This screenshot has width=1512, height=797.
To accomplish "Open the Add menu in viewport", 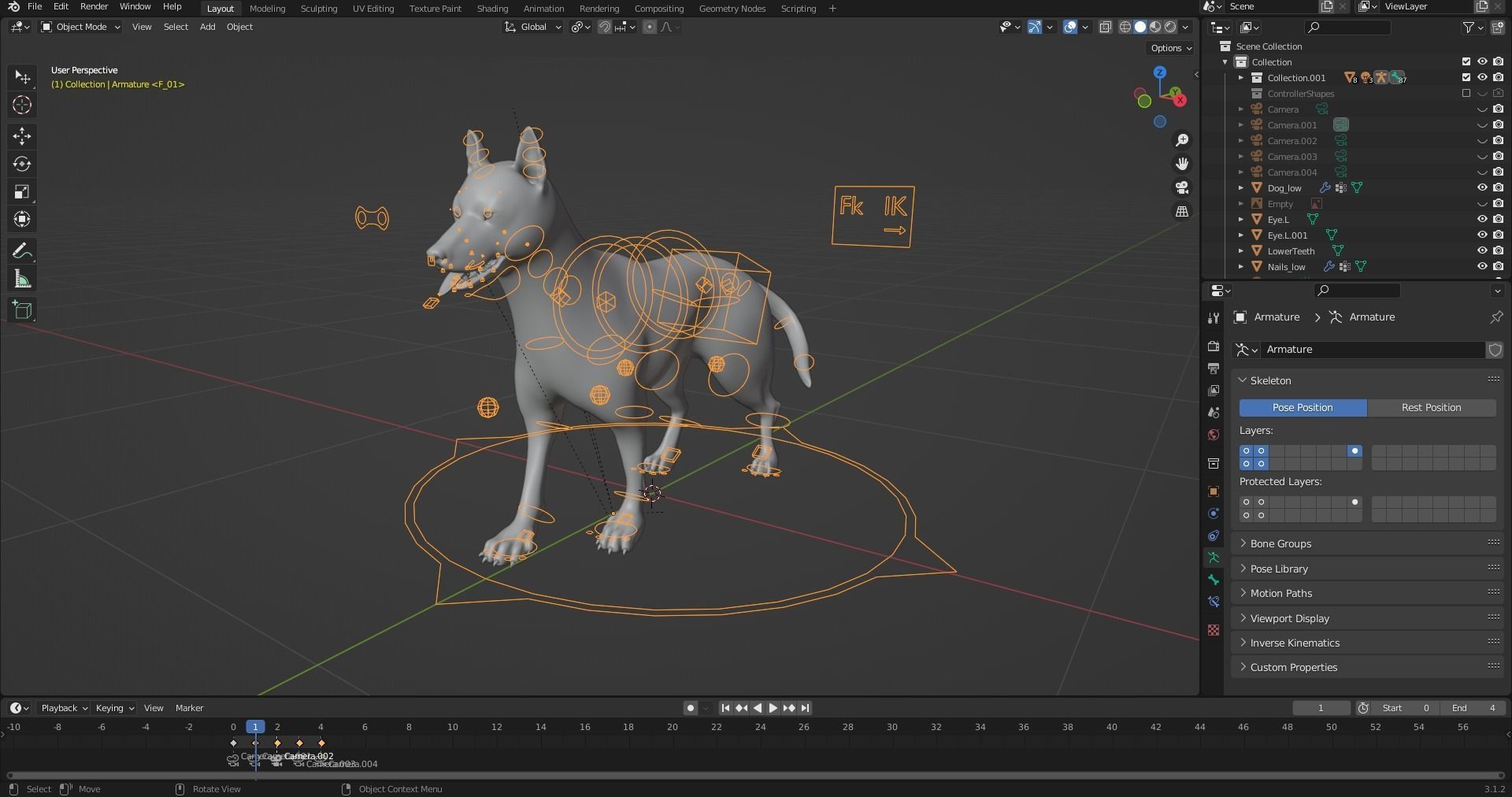I will 207,27.
